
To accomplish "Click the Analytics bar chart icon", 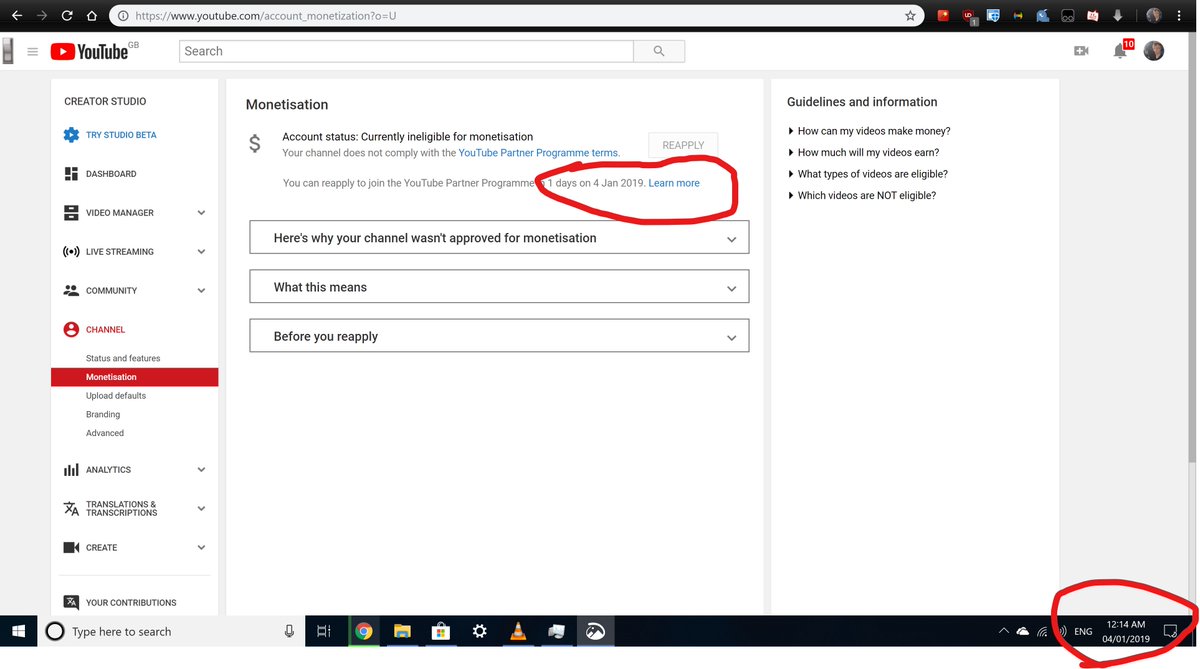I will point(71,470).
